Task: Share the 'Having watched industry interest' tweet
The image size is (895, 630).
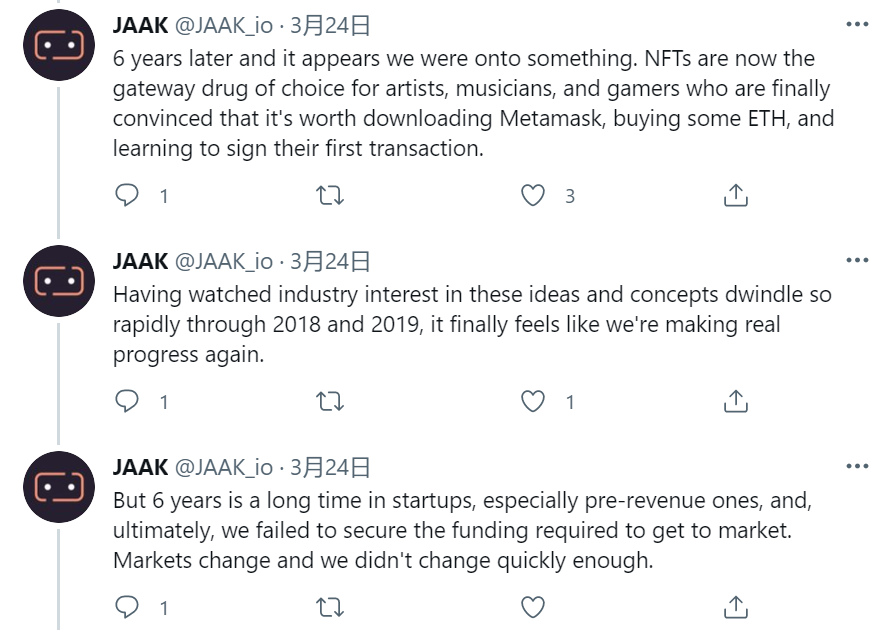Action: pos(735,401)
